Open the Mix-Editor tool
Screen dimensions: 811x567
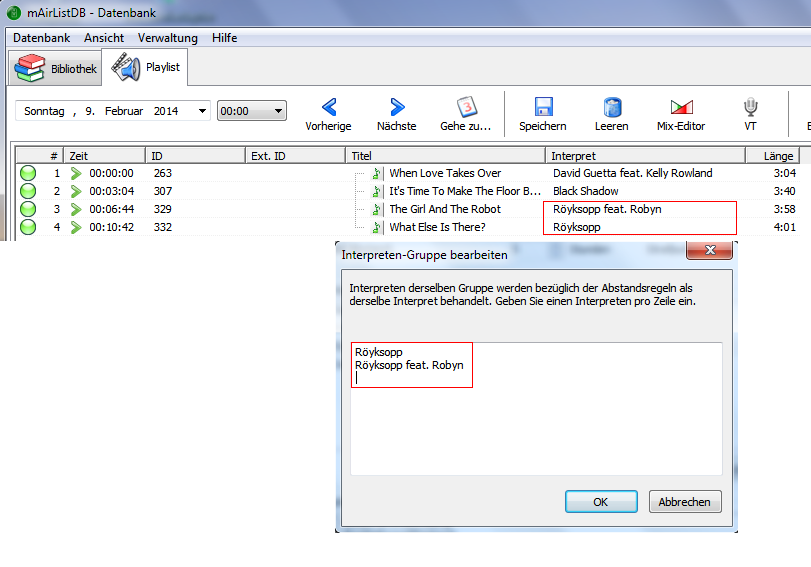coord(681,108)
